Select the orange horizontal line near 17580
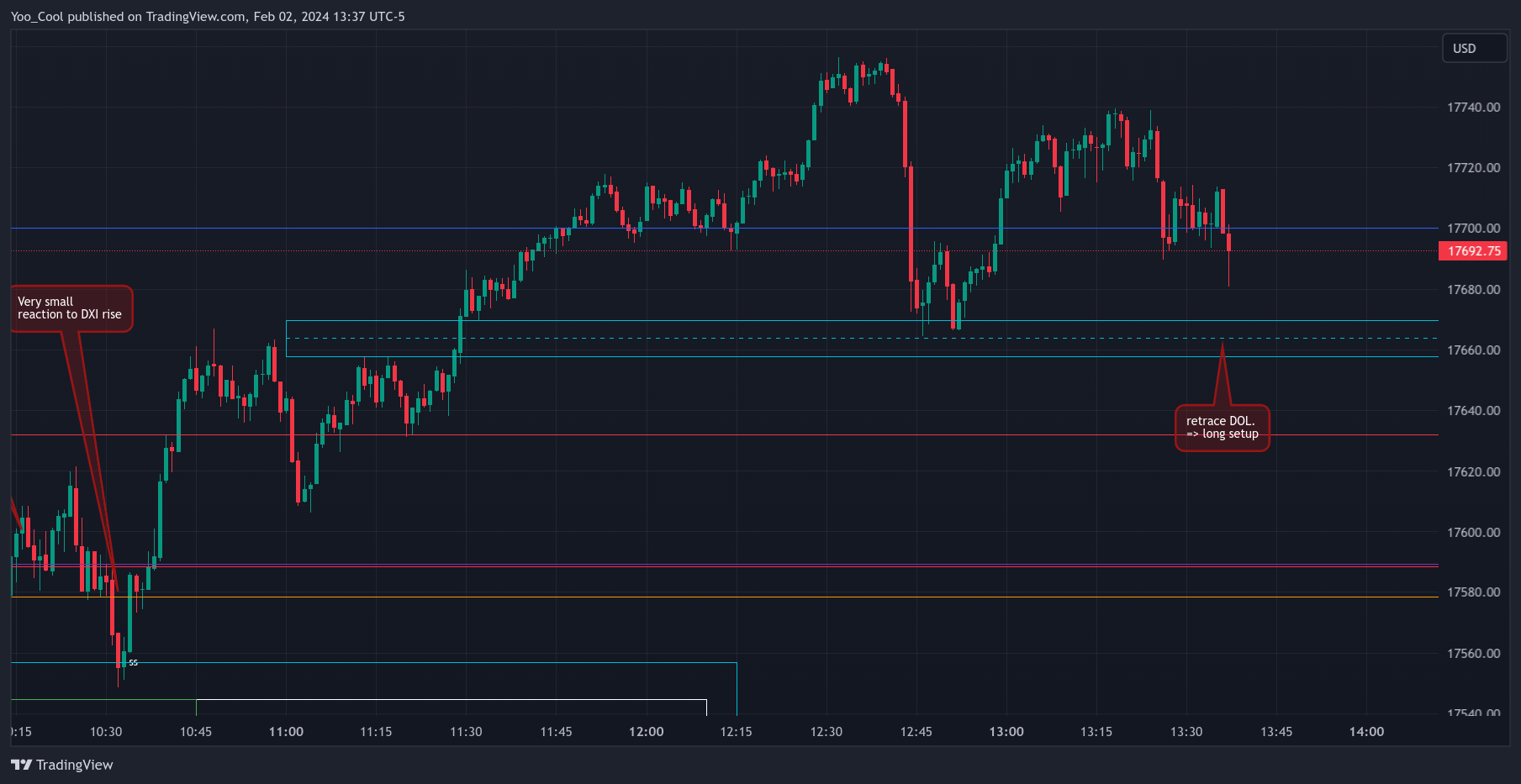The image size is (1521, 784). tap(725, 597)
